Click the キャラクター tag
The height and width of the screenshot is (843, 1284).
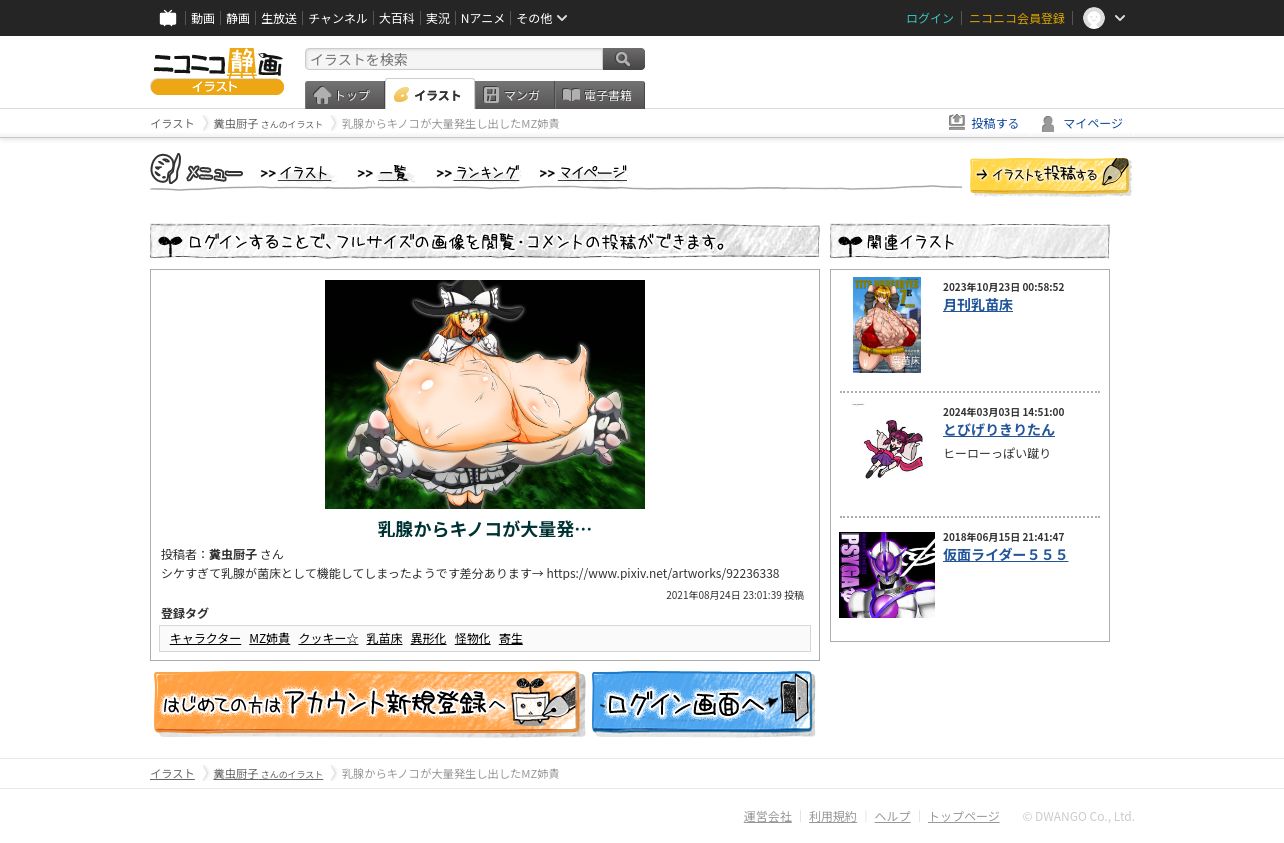[x=205, y=638]
